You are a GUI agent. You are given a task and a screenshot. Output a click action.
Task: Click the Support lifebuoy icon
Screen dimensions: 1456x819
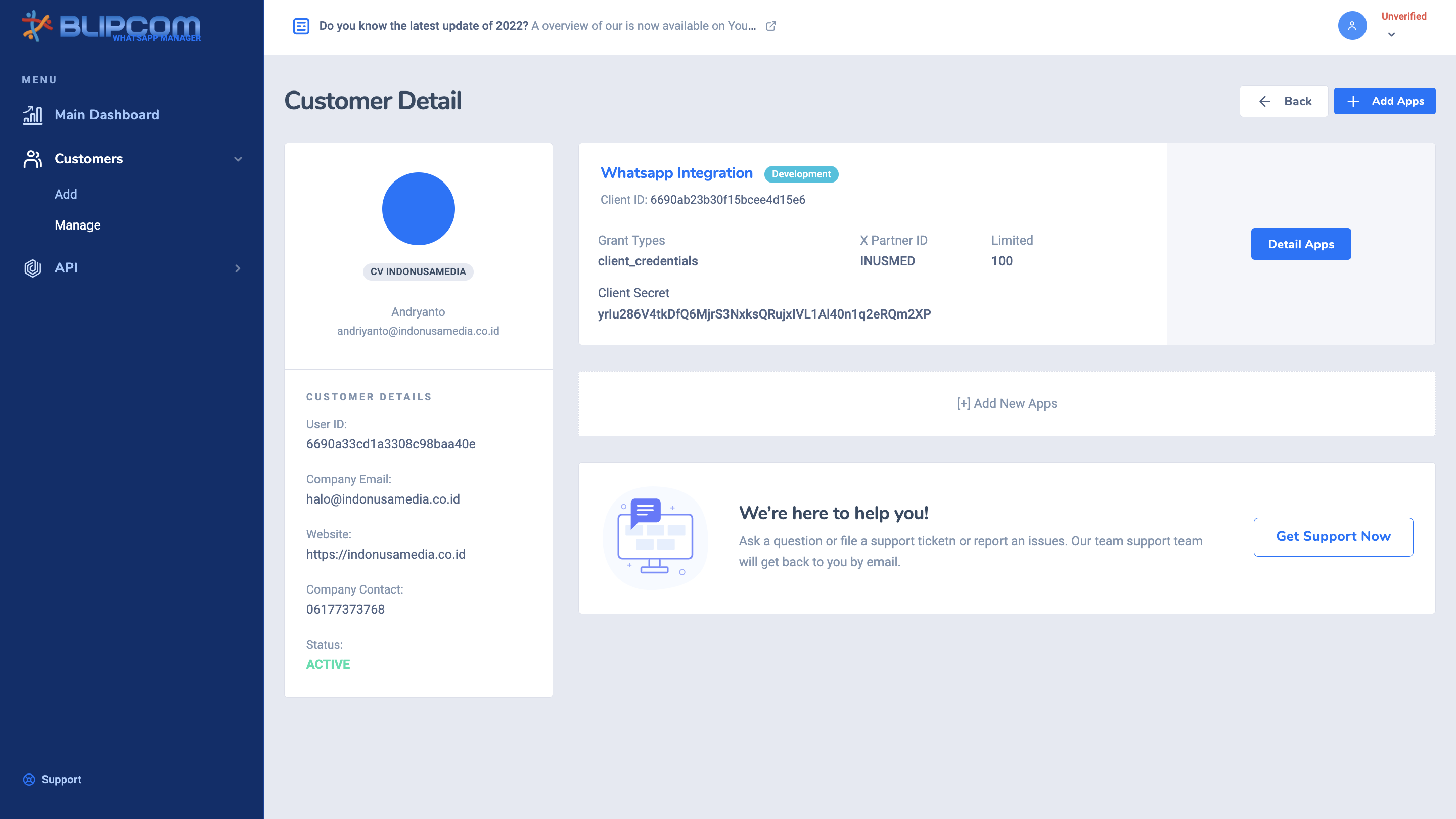pos(29,780)
